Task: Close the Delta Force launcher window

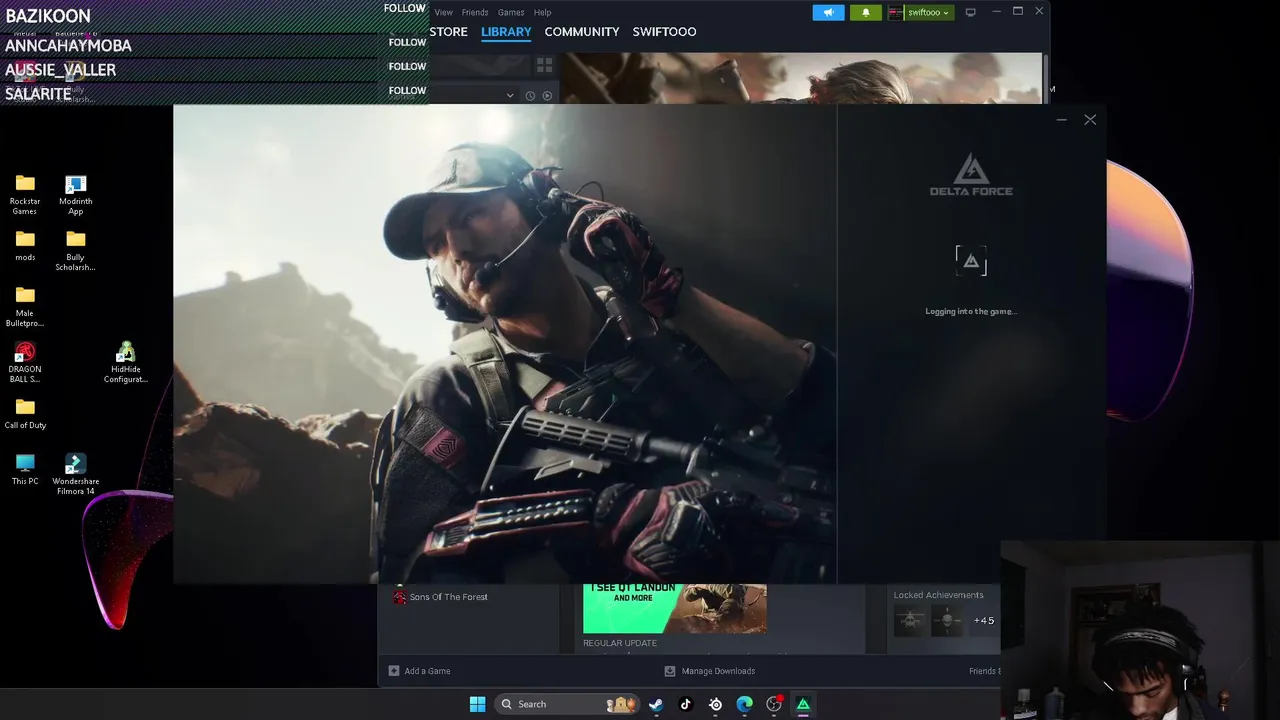Action: [1090, 120]
